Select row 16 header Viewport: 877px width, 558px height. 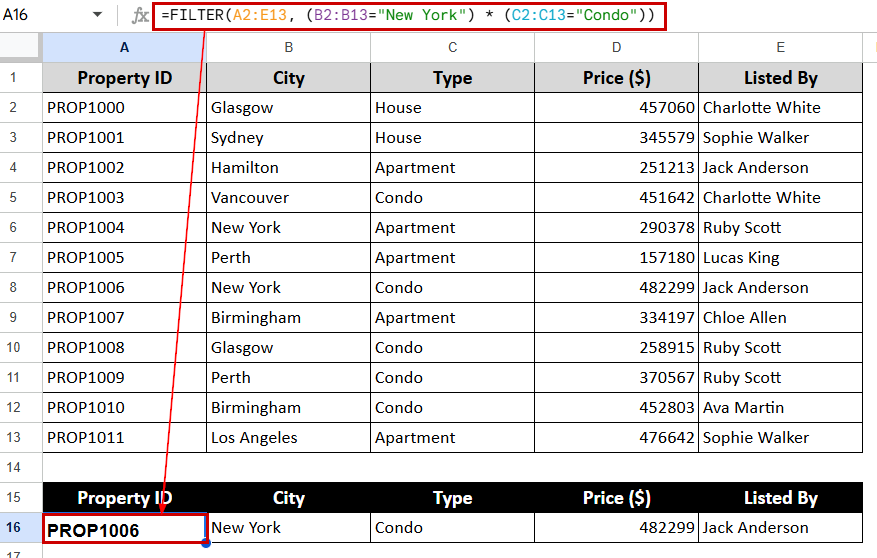(21, 527)
